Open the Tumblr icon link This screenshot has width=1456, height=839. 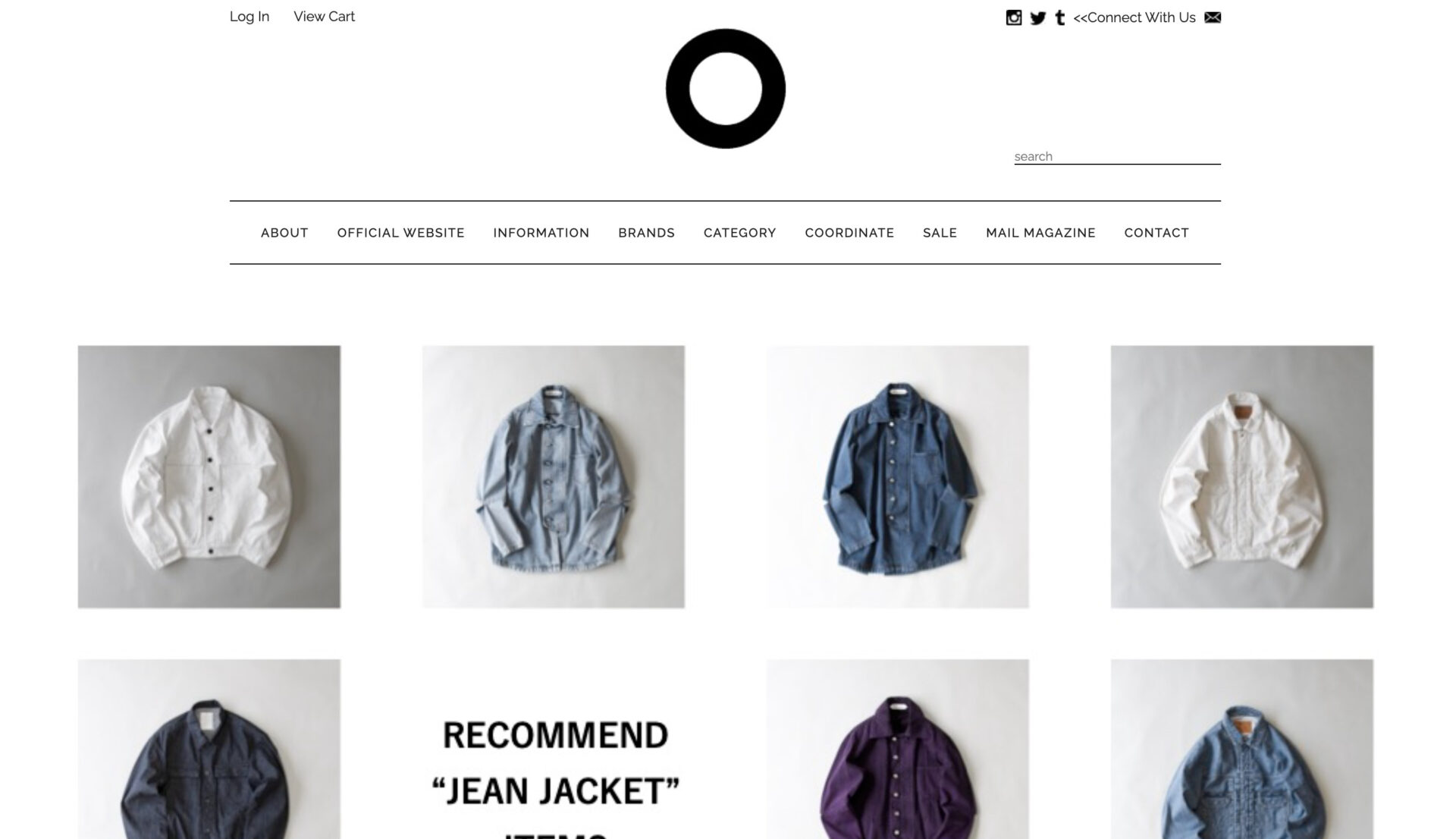1060,17
